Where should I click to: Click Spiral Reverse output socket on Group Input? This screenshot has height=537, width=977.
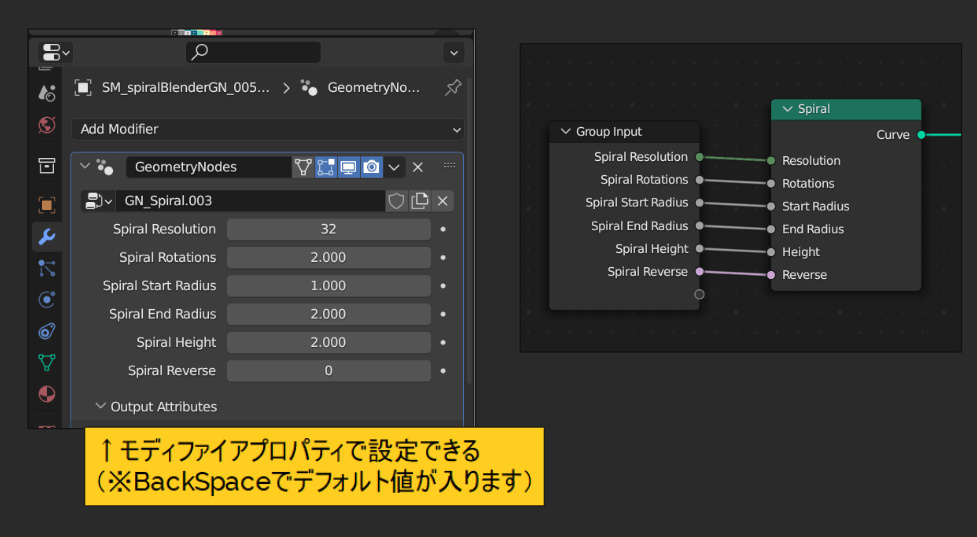click(699, 272)
